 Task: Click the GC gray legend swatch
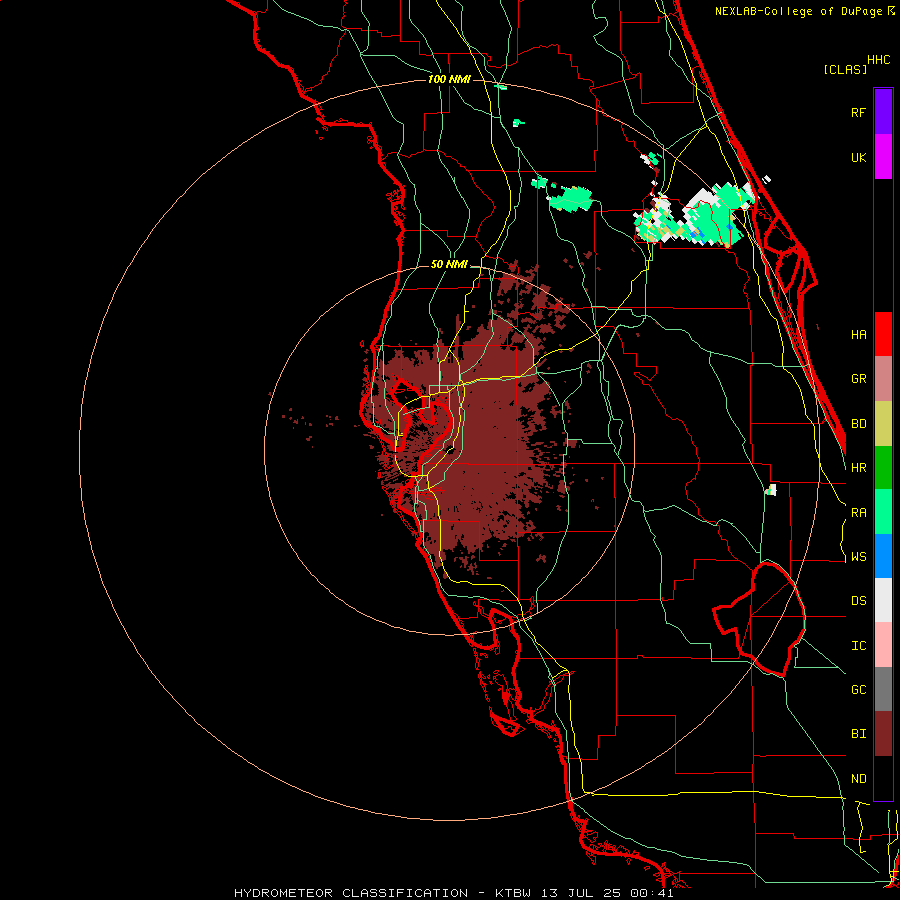[883, 689]
